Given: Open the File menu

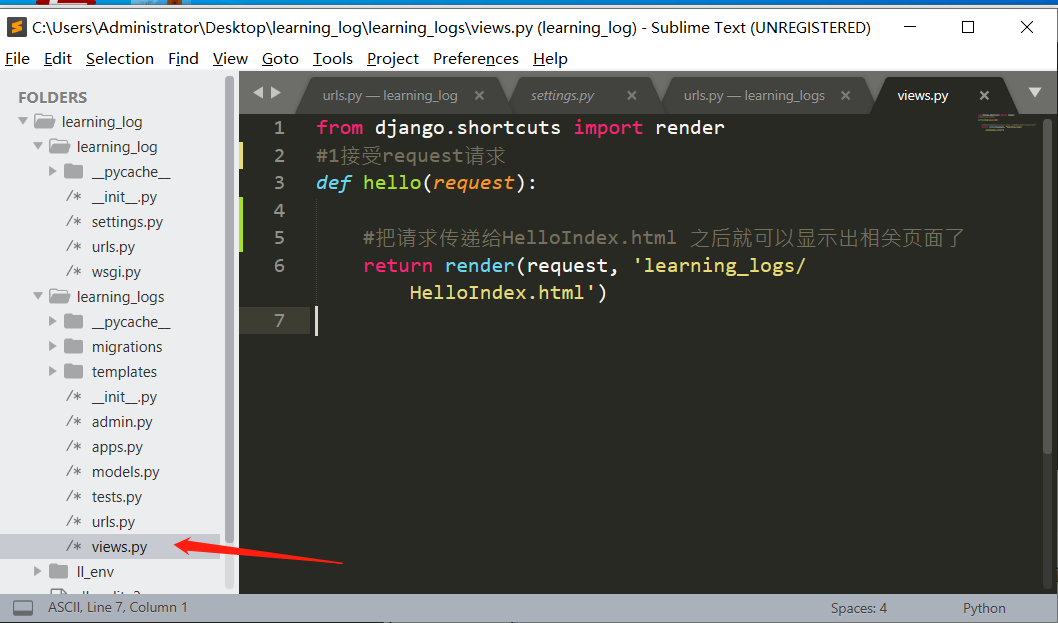Looking at the screenshot, I should pyautogui.click(x=18, y=59).
